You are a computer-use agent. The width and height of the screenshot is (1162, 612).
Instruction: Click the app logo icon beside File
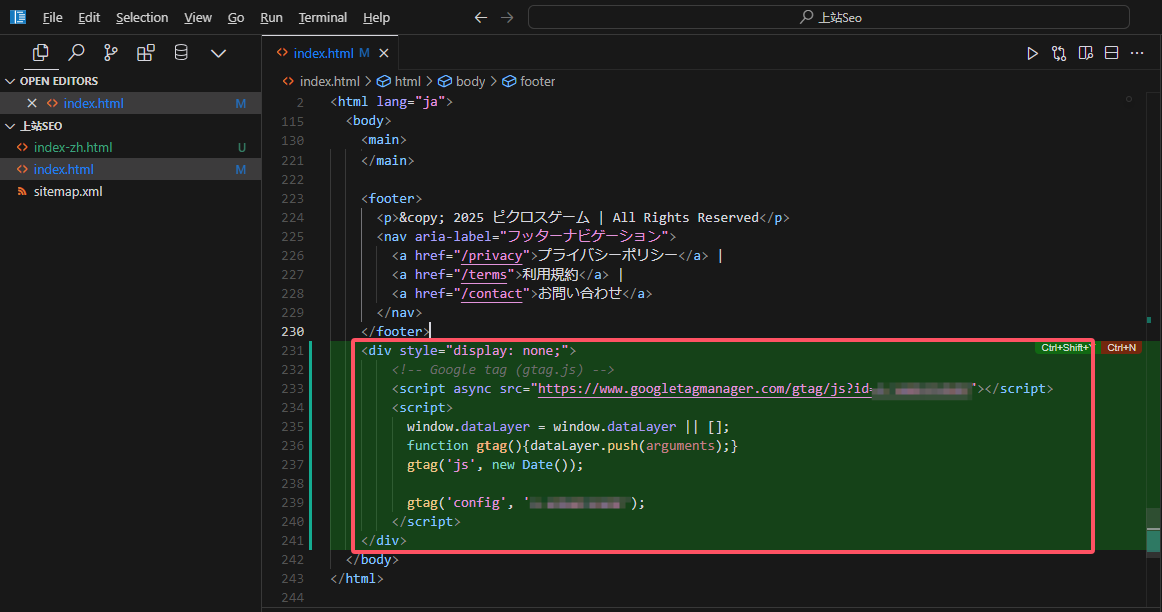(18, 17)
